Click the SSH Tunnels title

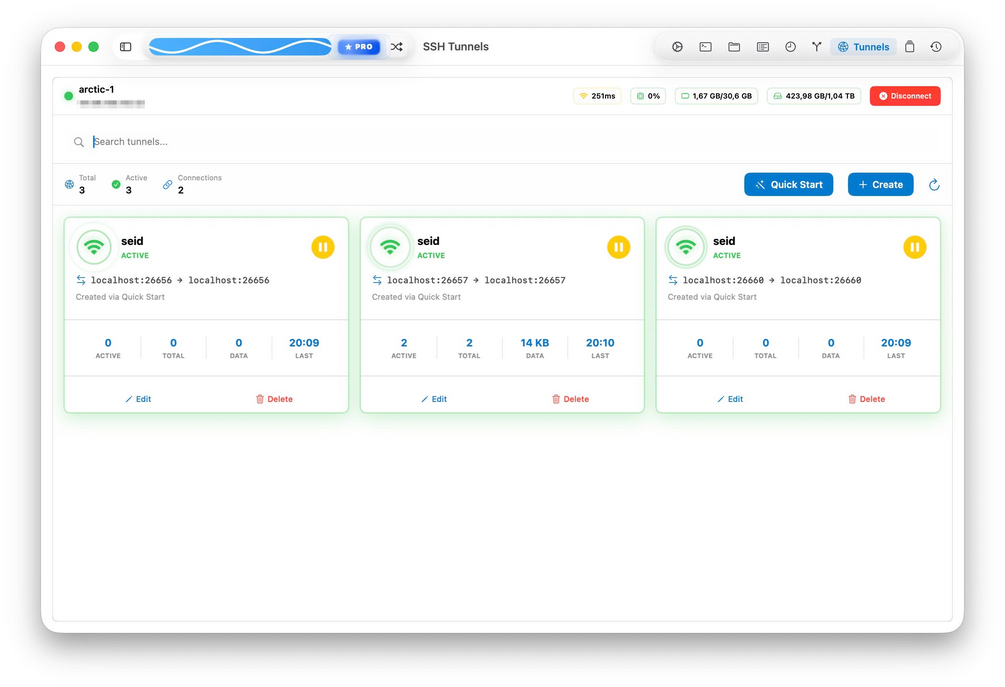pyautogui.click(x=456, y=47)
